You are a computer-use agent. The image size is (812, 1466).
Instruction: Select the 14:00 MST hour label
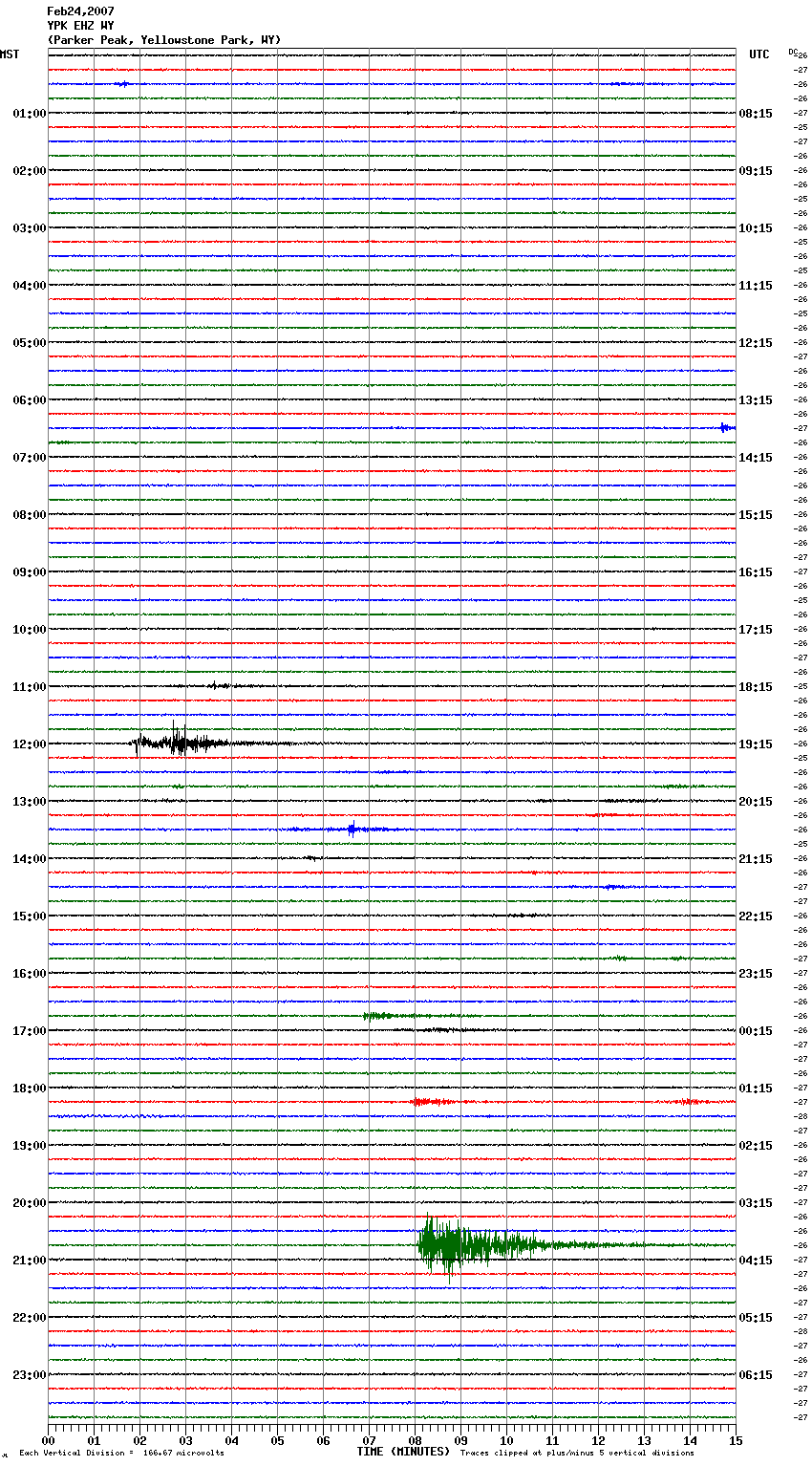tap(30, 859)
